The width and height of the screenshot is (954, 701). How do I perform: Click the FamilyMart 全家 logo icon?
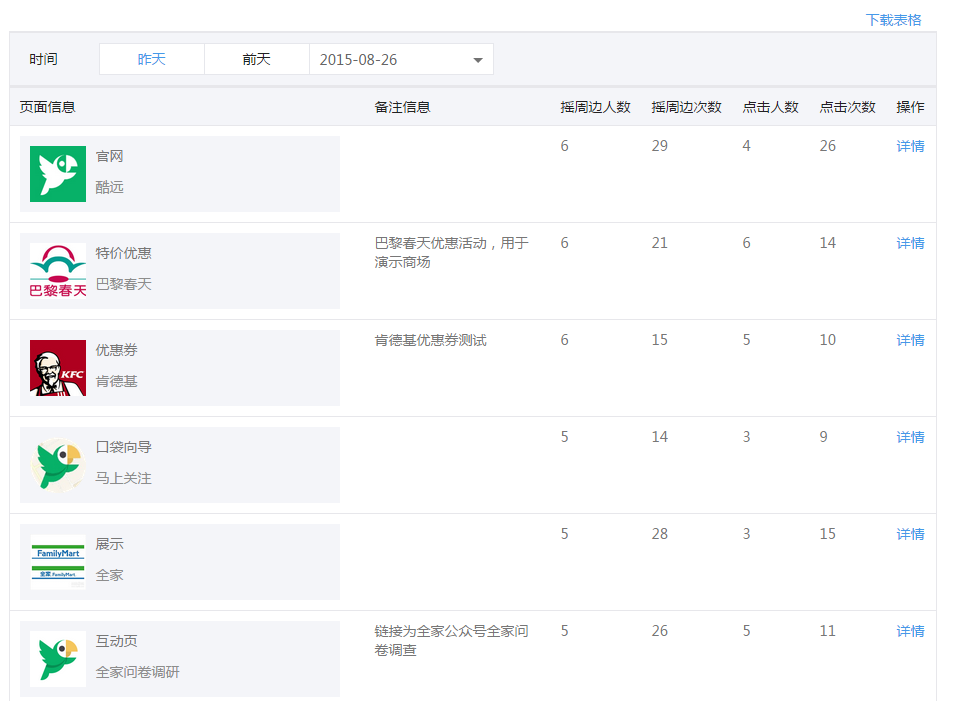tap(58, 562)
